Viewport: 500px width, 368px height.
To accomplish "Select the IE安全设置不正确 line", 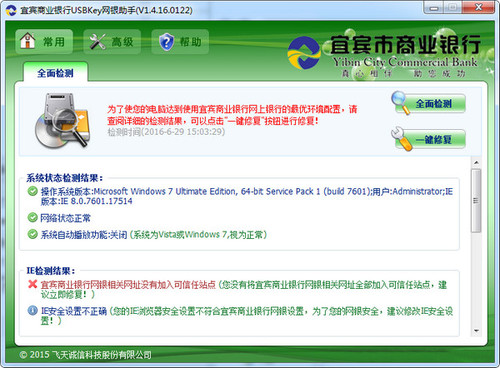I will click(246, 316).
